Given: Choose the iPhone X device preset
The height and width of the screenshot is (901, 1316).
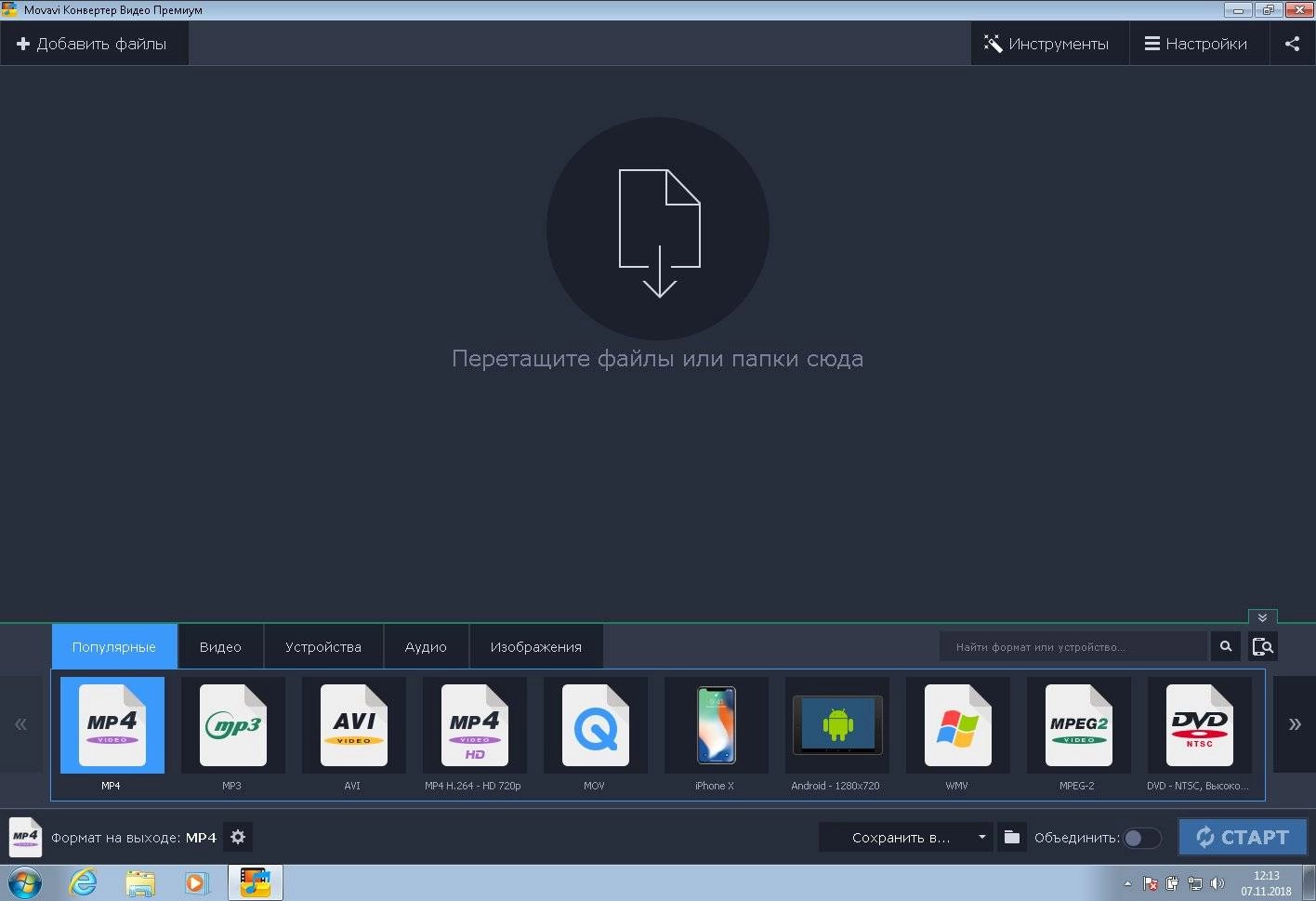Looking at the screenshot, I should tap(717, 725).
